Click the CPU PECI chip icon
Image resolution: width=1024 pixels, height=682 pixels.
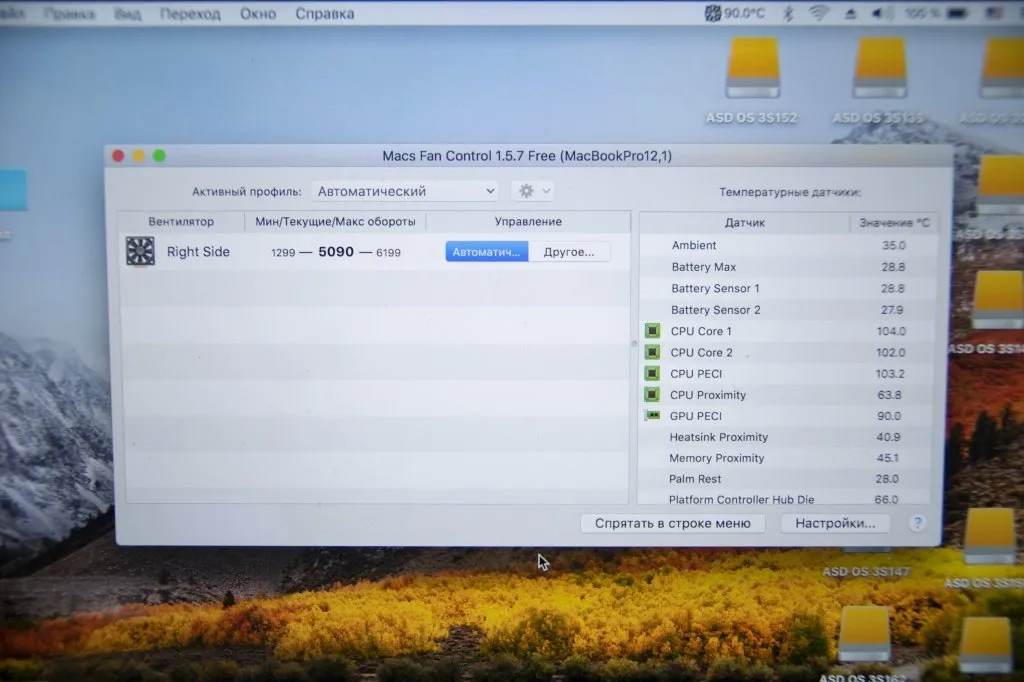[x=652, y=373]
